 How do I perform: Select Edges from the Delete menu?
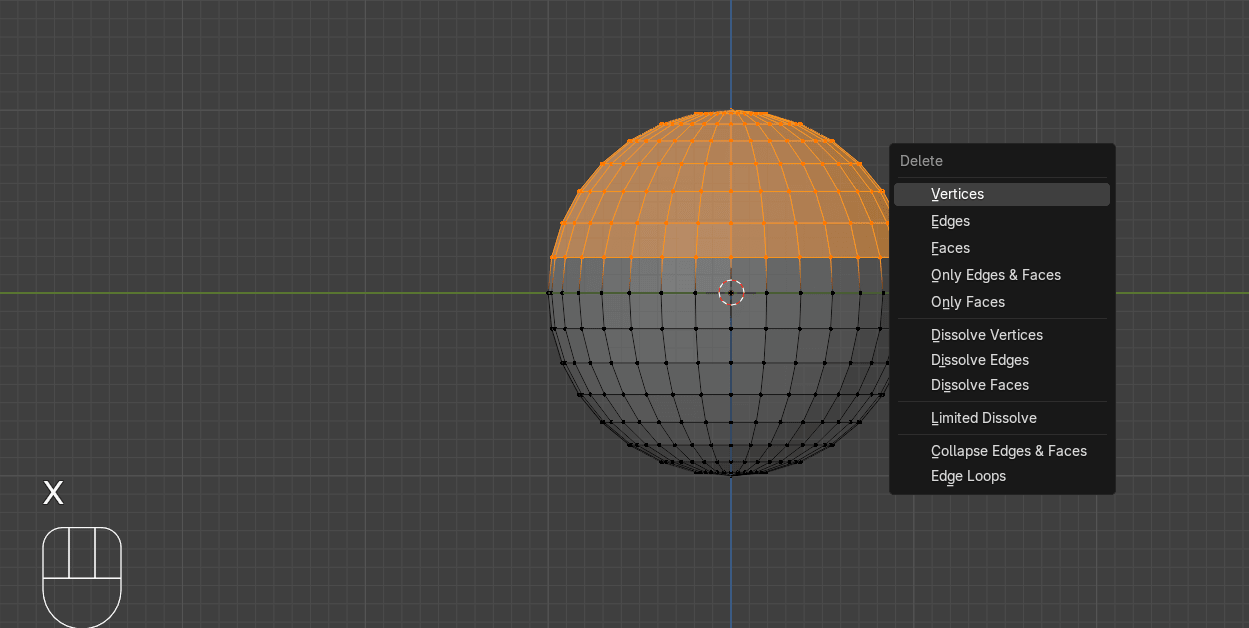pyautogui.click(x=950, y=221)
